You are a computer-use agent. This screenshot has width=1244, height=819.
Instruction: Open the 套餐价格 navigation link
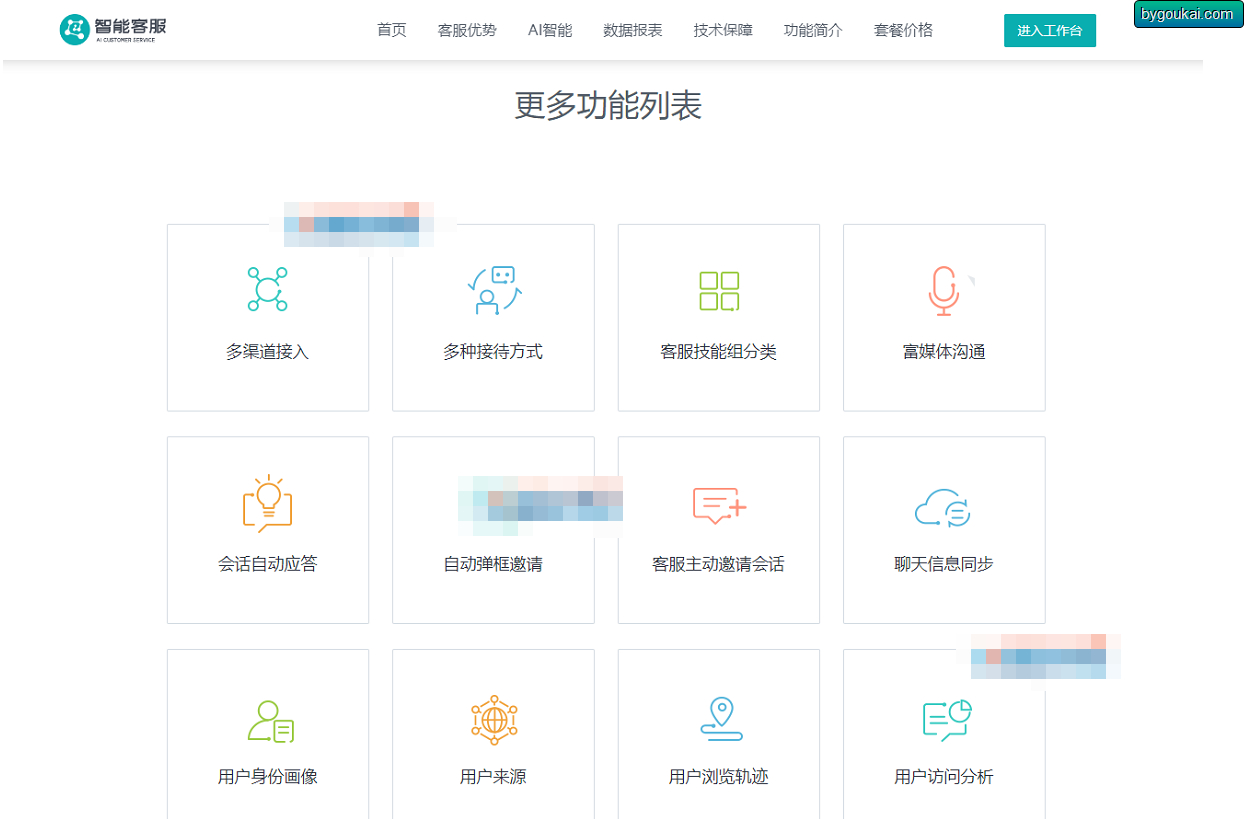coord(903,30)
